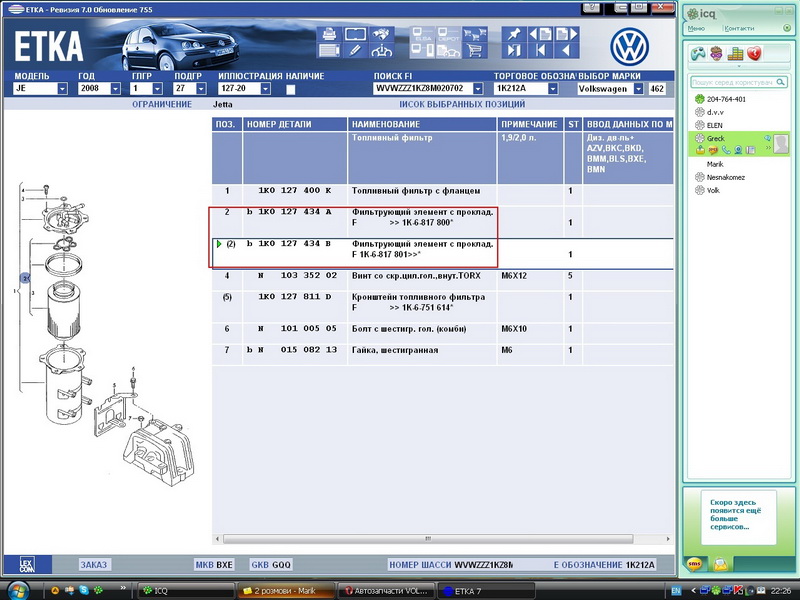This screenshot has width=800, height=600.
Task: Click the ICQ red heart icon
Action: click(754, 53)
